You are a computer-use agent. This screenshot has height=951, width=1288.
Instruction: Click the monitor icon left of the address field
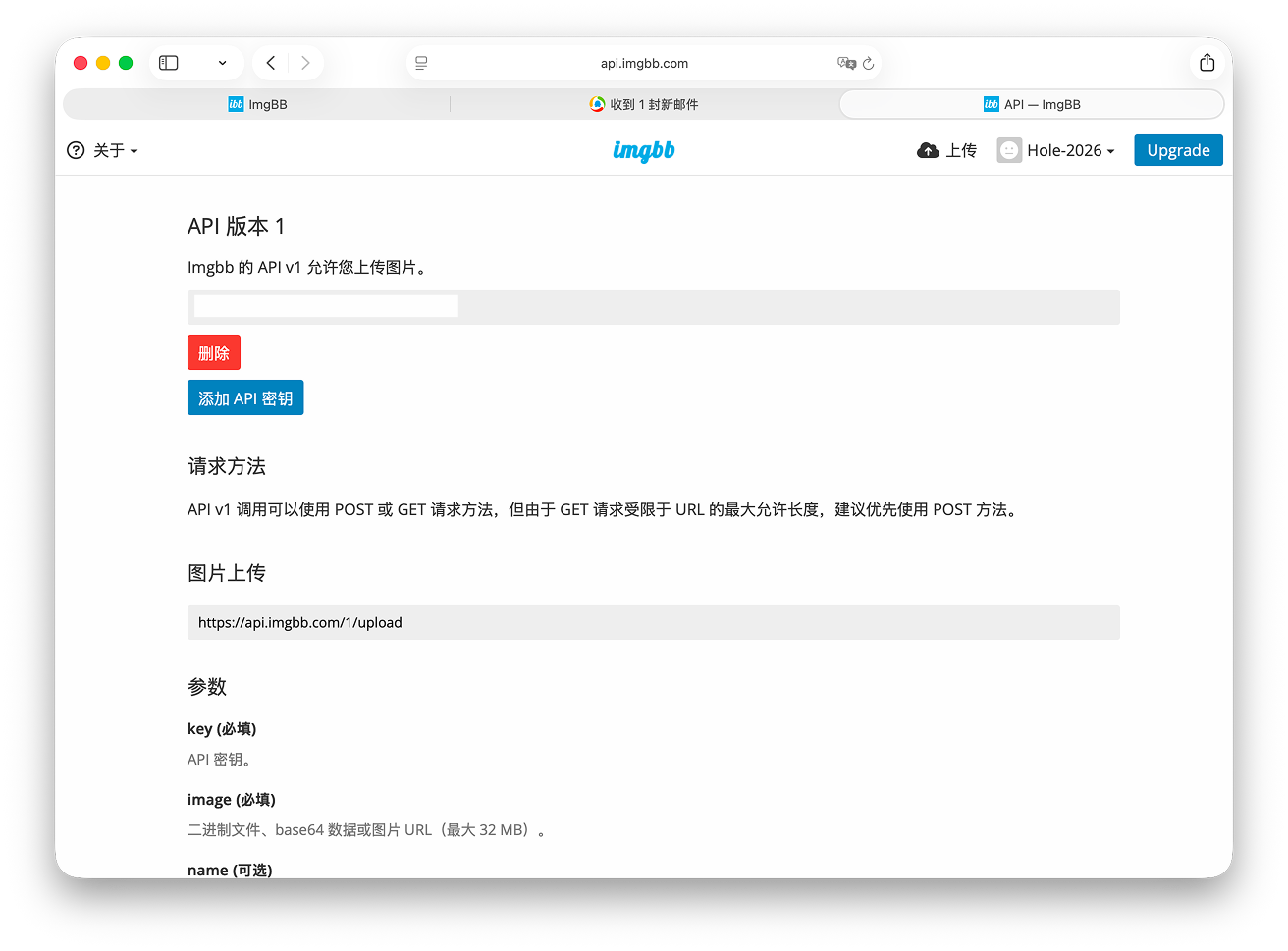(421, 63)
